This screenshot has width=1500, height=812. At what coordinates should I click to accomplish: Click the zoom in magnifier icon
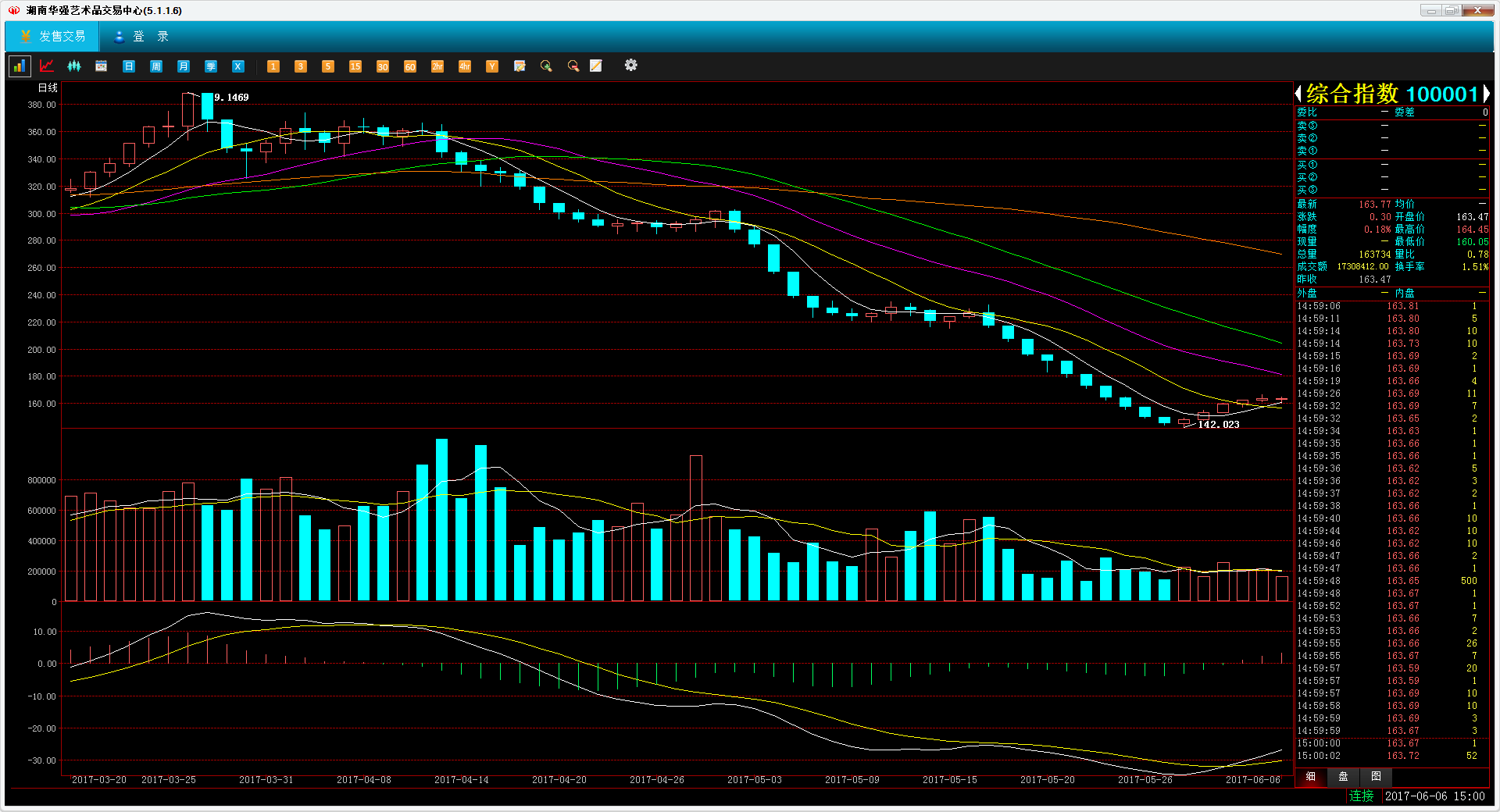coord(546,66)
